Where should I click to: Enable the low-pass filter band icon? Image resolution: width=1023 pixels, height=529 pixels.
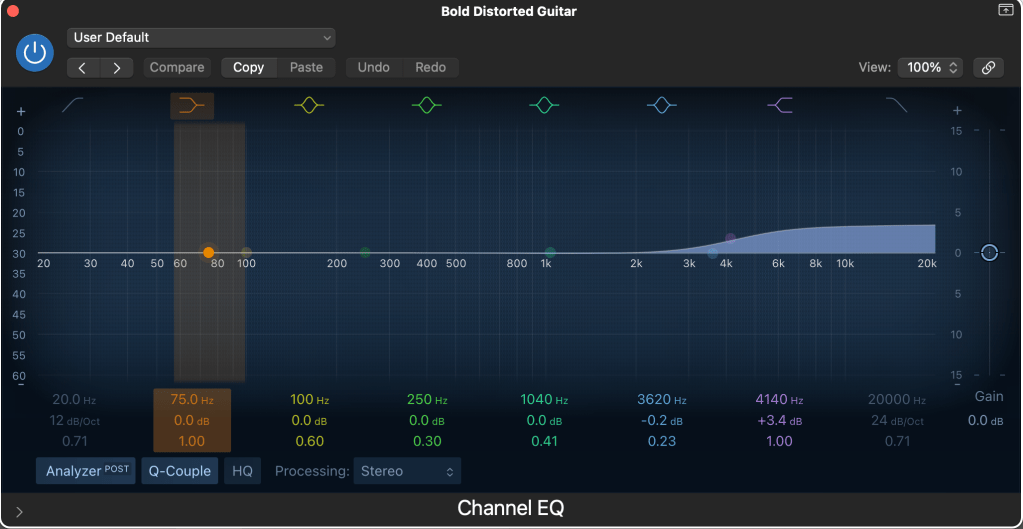tap(897, 105)
